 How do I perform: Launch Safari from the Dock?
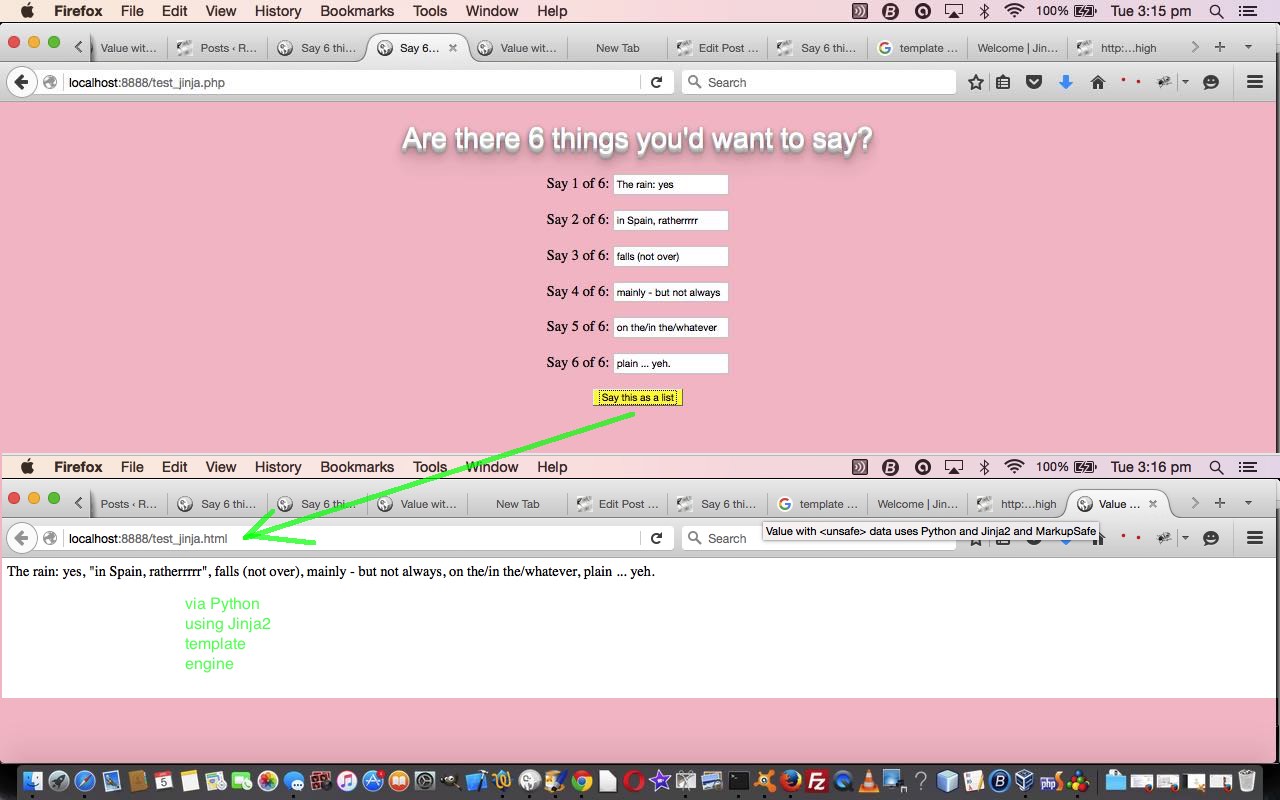point(85,781)
